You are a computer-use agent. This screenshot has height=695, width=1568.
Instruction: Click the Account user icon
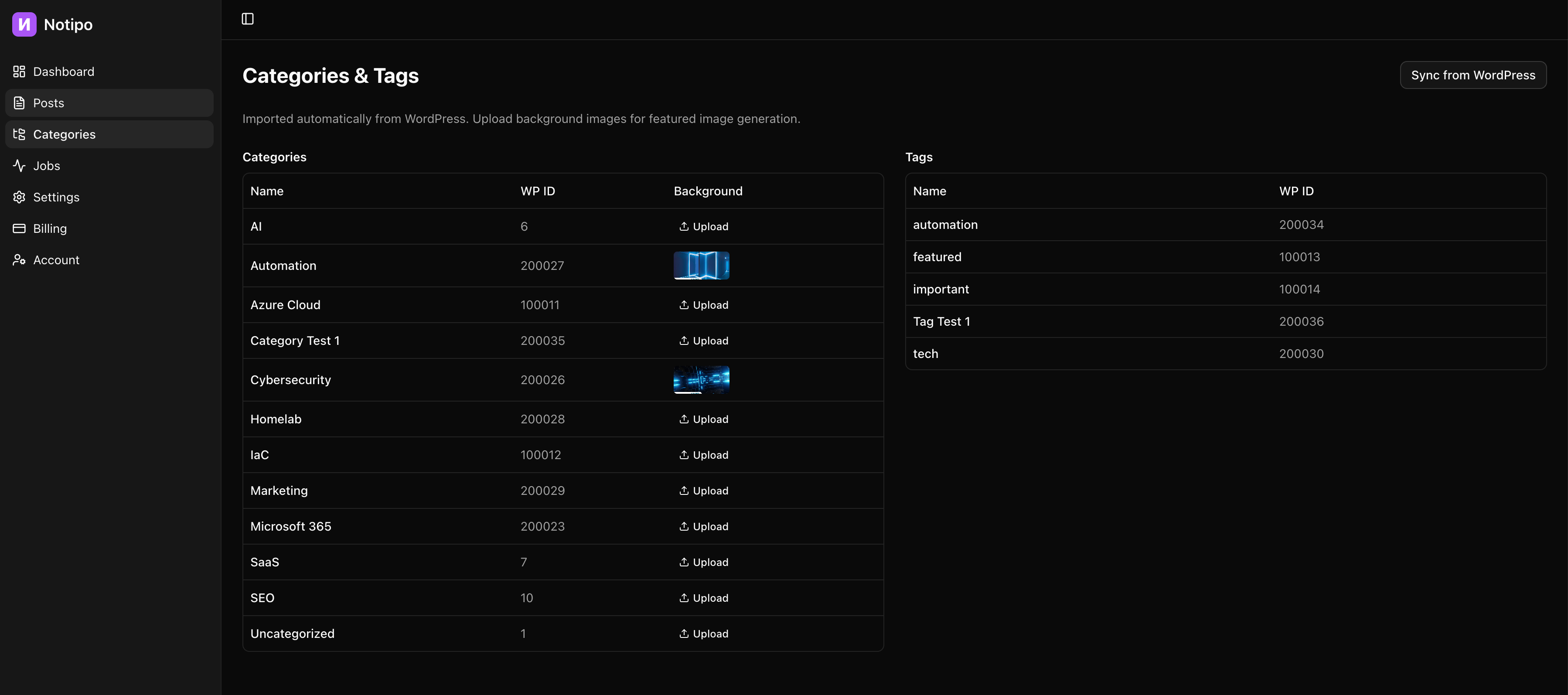pos(18,260)
